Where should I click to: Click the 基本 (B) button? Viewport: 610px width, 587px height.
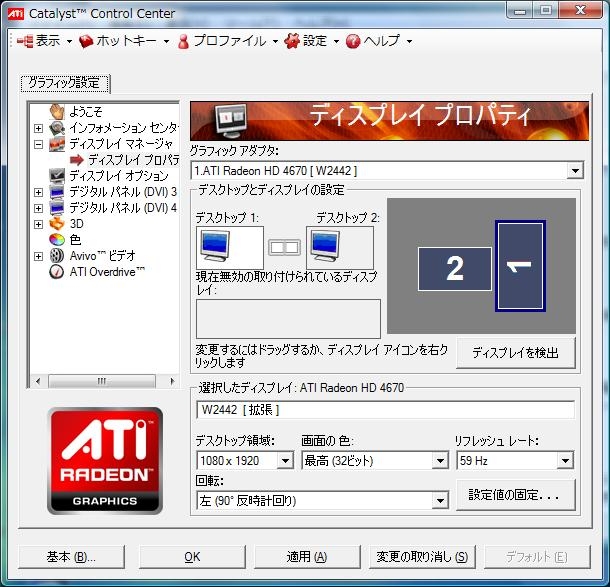(71, 557)
